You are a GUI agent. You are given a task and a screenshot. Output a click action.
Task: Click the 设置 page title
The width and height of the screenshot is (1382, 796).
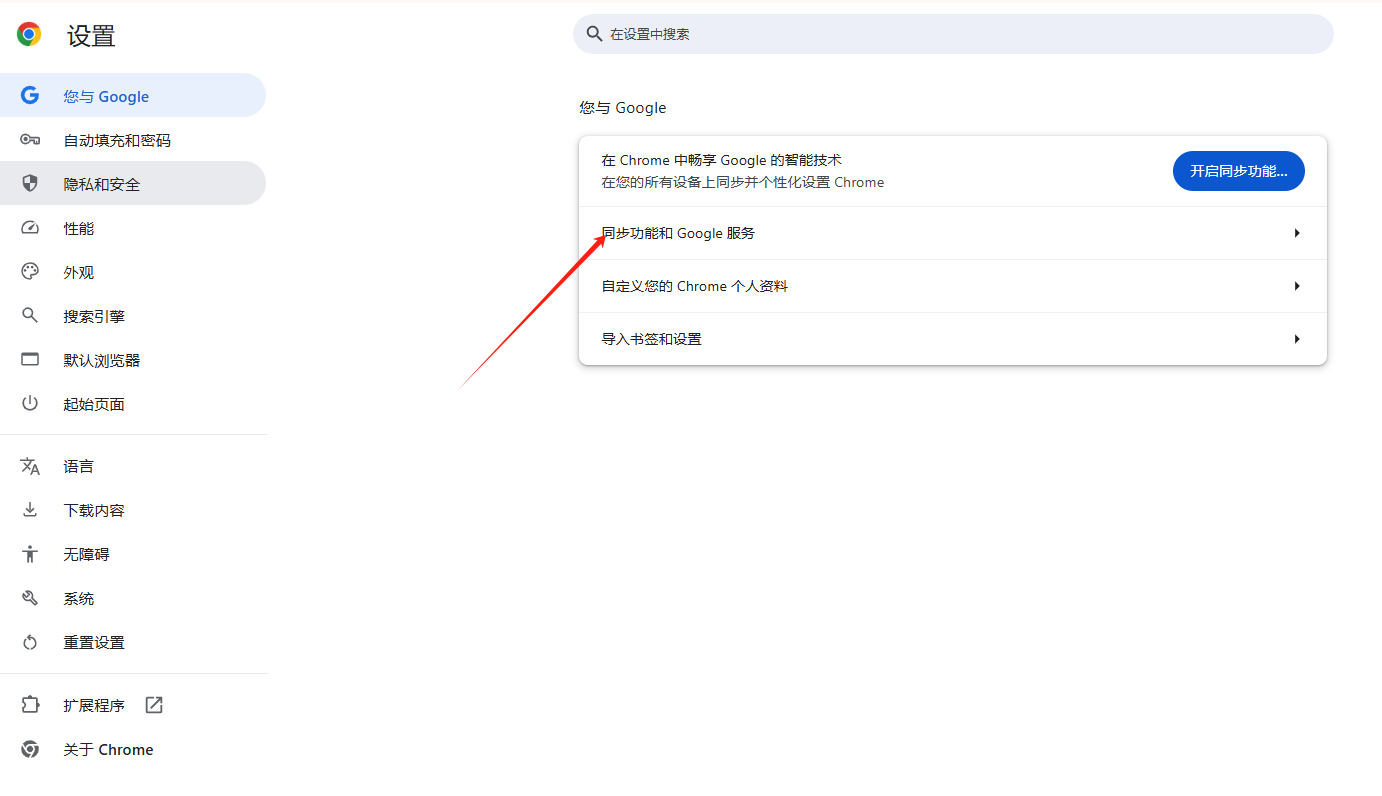pos(91,36)
